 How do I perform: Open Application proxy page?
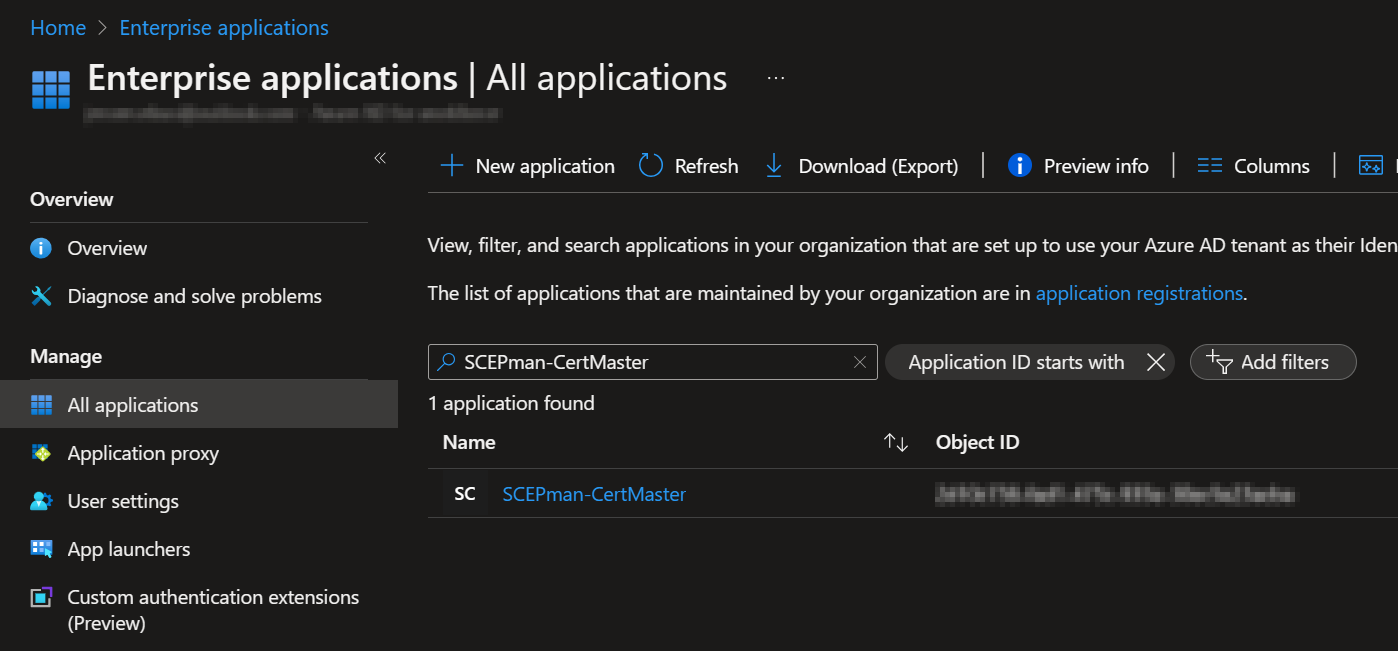pos(142,453)
